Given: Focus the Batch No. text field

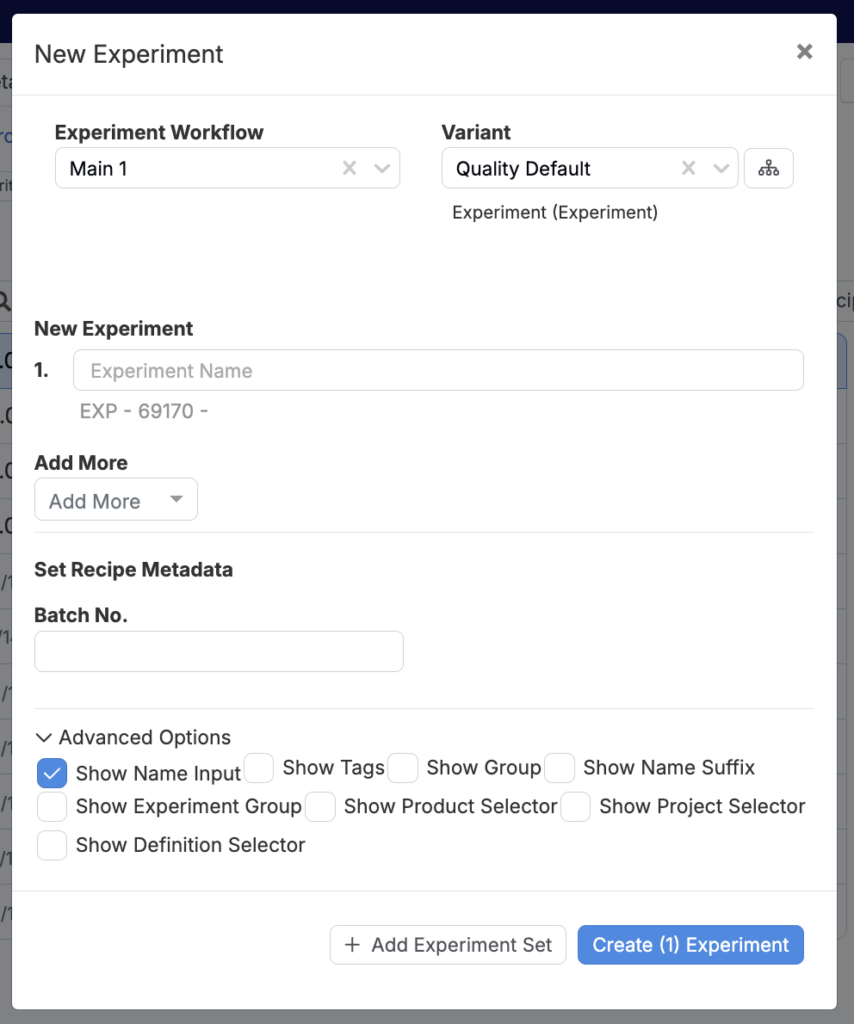Looking at the screenshot, I should (x=219, y=651).
